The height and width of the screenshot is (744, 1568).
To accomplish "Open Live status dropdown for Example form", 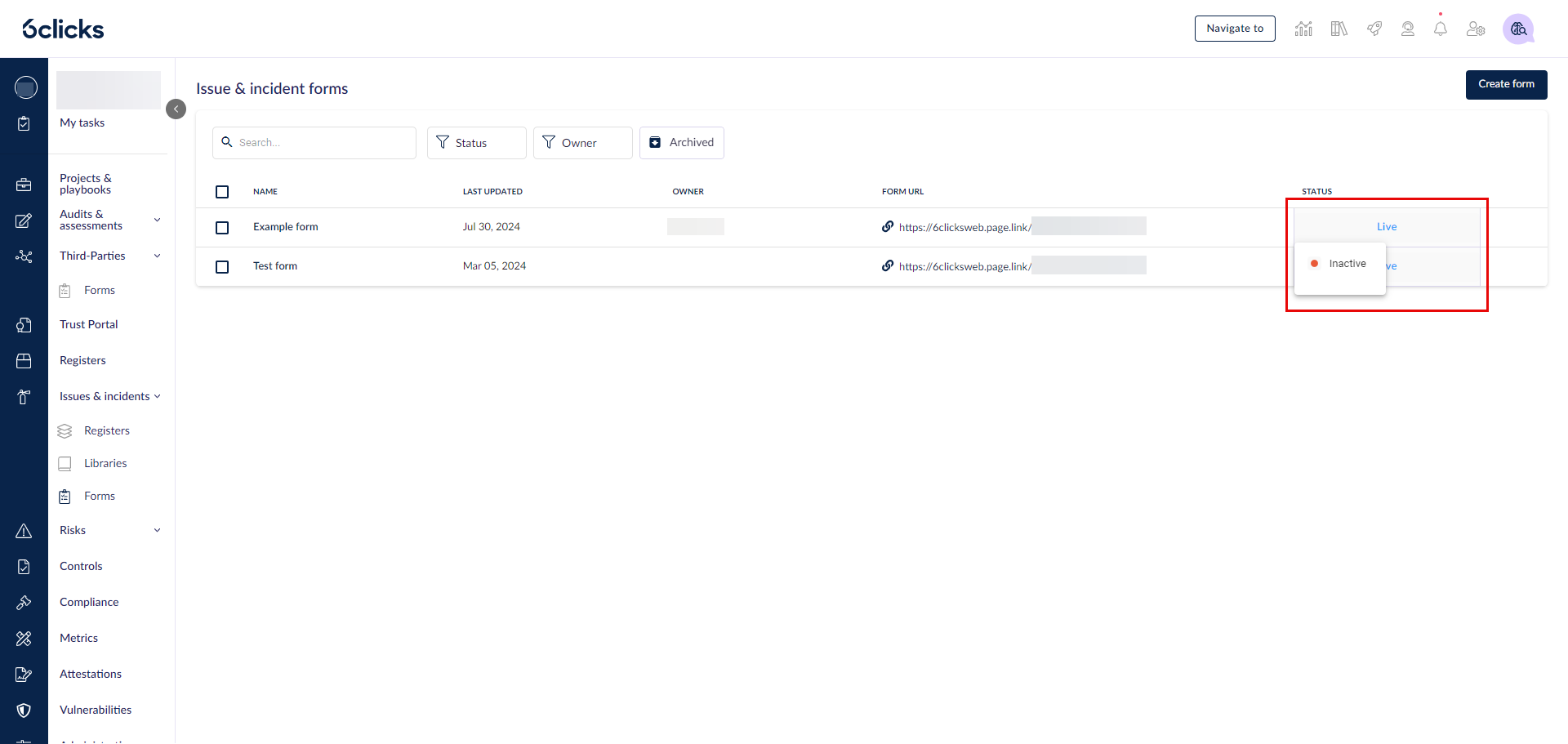I will click(1387, 227).
